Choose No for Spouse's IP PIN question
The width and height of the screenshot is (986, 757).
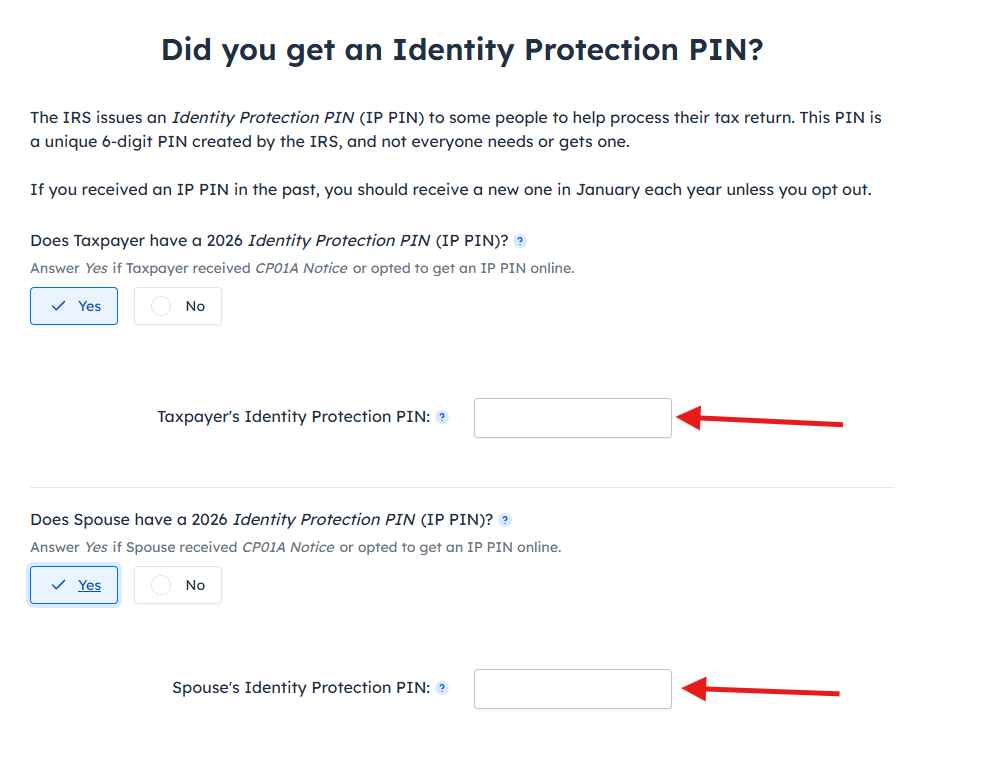click(178, 585)
